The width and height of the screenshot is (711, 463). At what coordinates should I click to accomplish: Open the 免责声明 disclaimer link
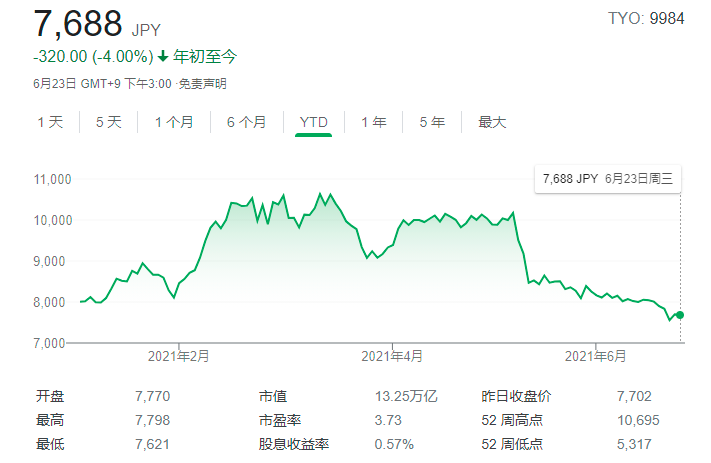point(202,84)
